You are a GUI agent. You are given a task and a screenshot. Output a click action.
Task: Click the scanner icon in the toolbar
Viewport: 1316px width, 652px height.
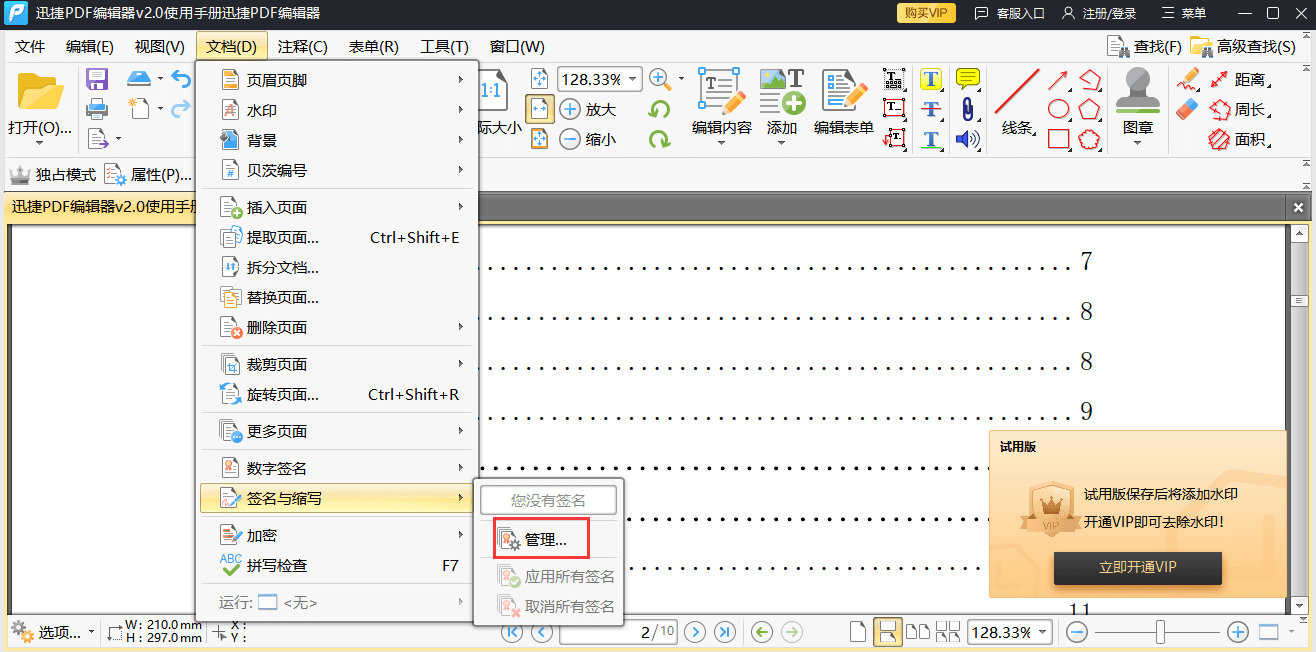(x=139, y=79)
